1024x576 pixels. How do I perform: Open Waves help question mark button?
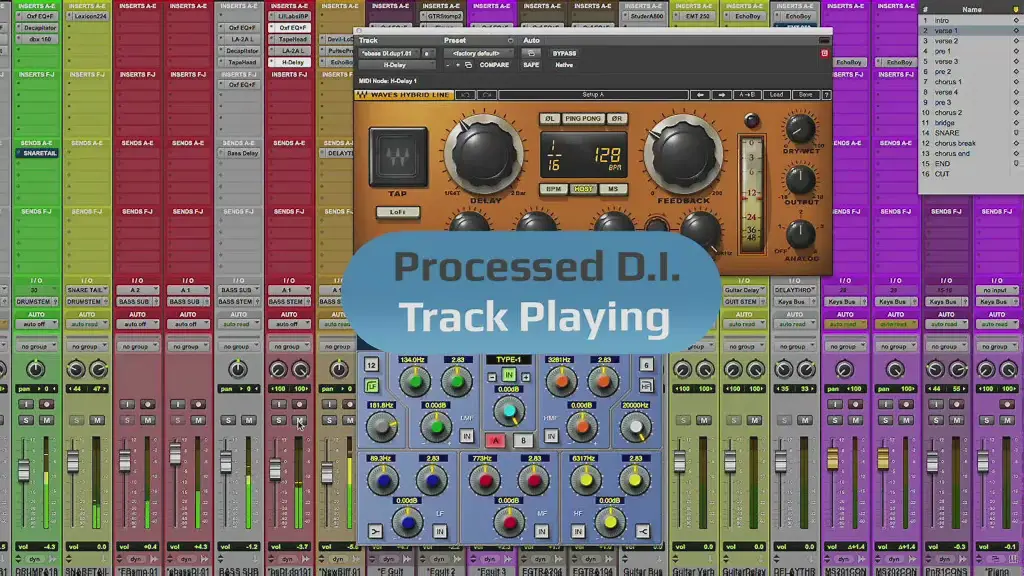tap(826, 95)
